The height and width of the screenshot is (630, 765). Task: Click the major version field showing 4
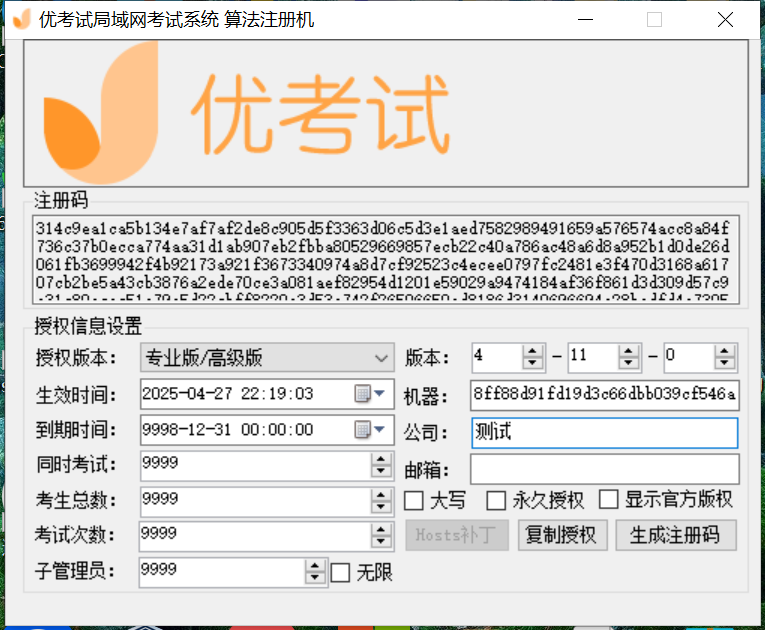497,357
